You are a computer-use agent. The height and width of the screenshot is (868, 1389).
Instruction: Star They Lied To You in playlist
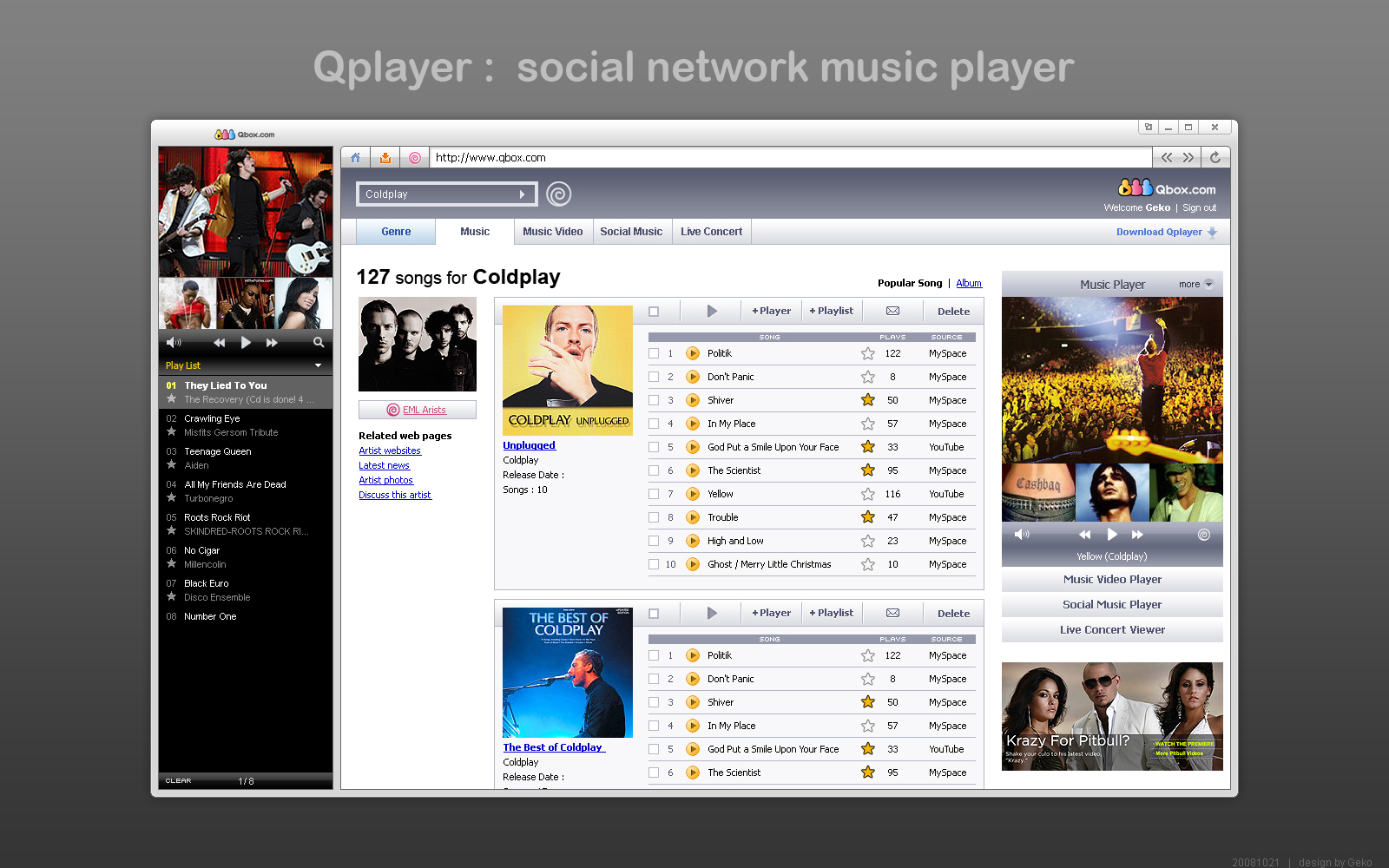172,399
